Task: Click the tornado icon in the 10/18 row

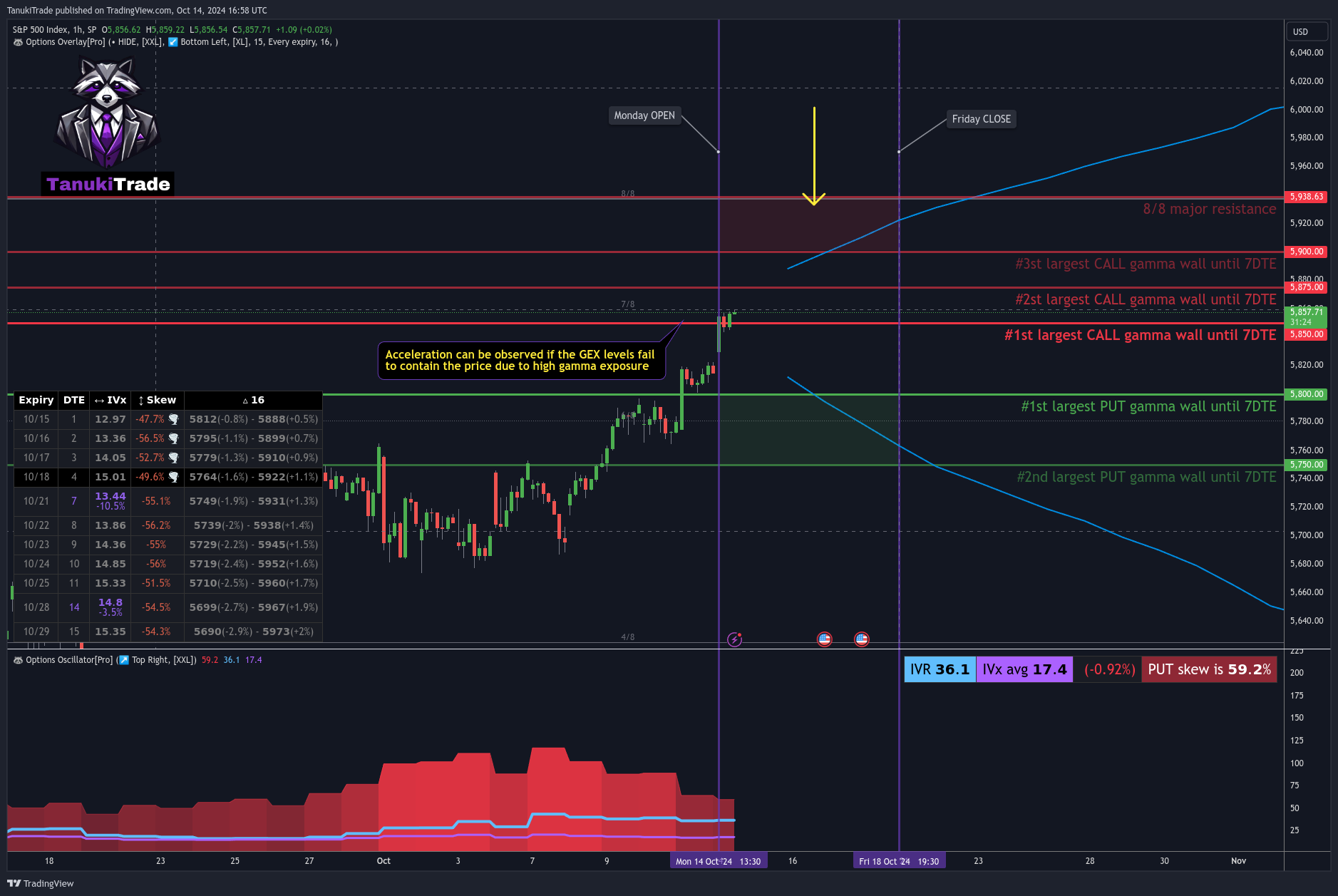Action: point(173,477)
